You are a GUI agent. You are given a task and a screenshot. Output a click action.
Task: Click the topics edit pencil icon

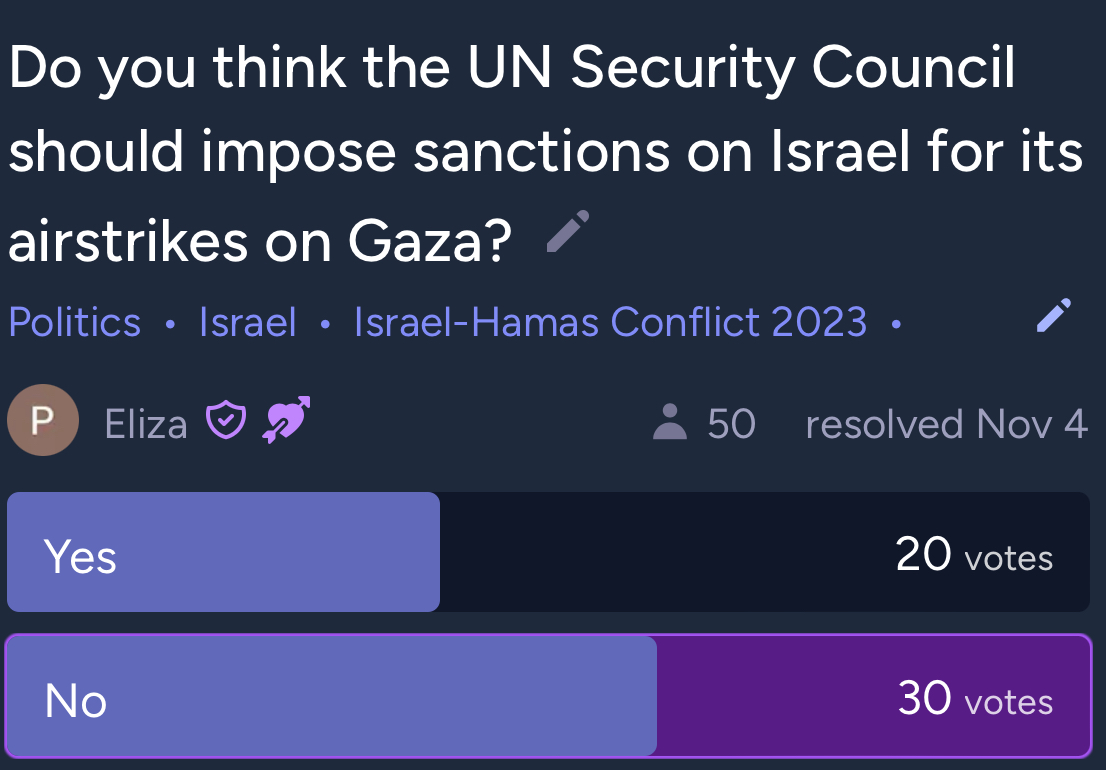tap(1054, 314)
